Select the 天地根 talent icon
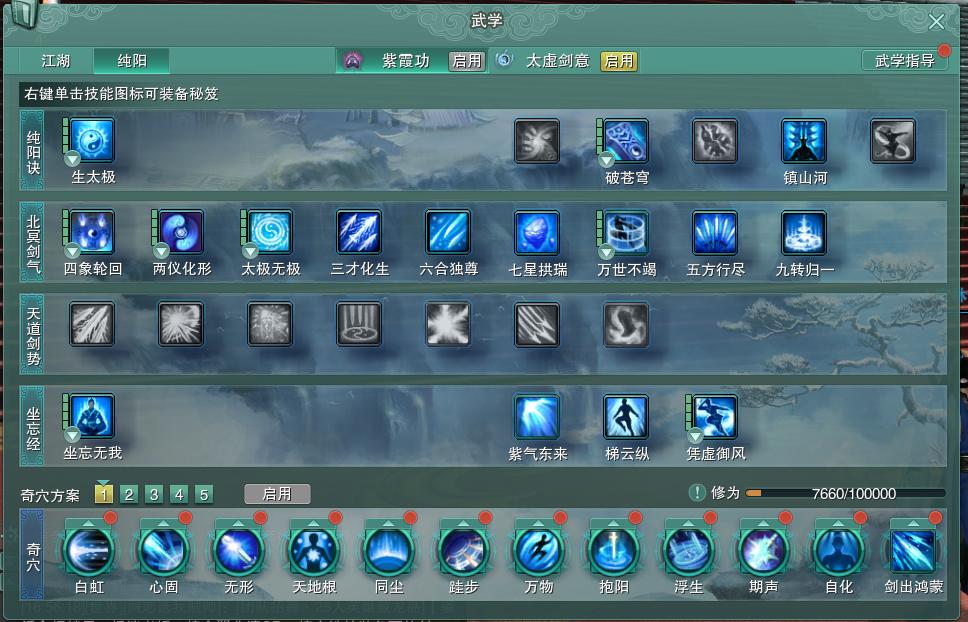Viewport: 968px width, 622px height. click(314, 550)
